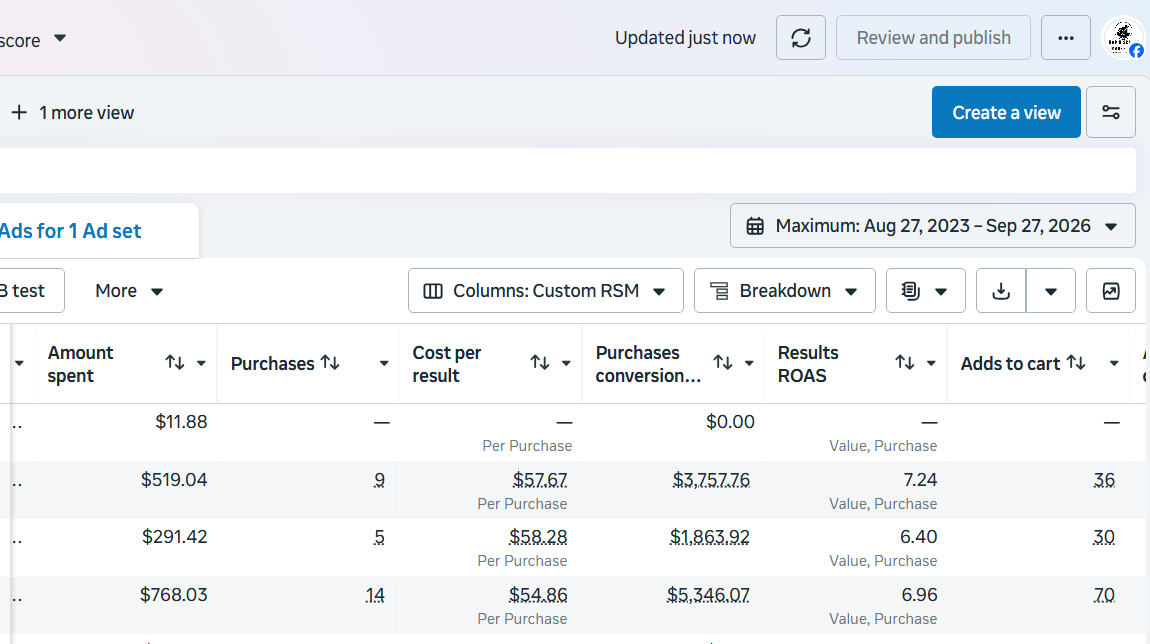Click adds to cart value 30
This screenshot has width=1150, height=644.
(x=1104, y=537)
